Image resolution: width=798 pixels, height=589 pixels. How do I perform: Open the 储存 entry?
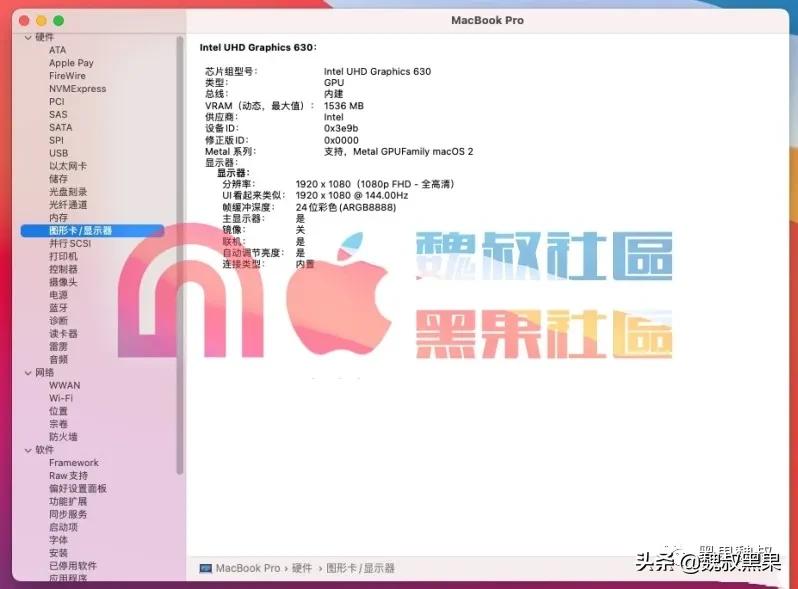(58, 179)
